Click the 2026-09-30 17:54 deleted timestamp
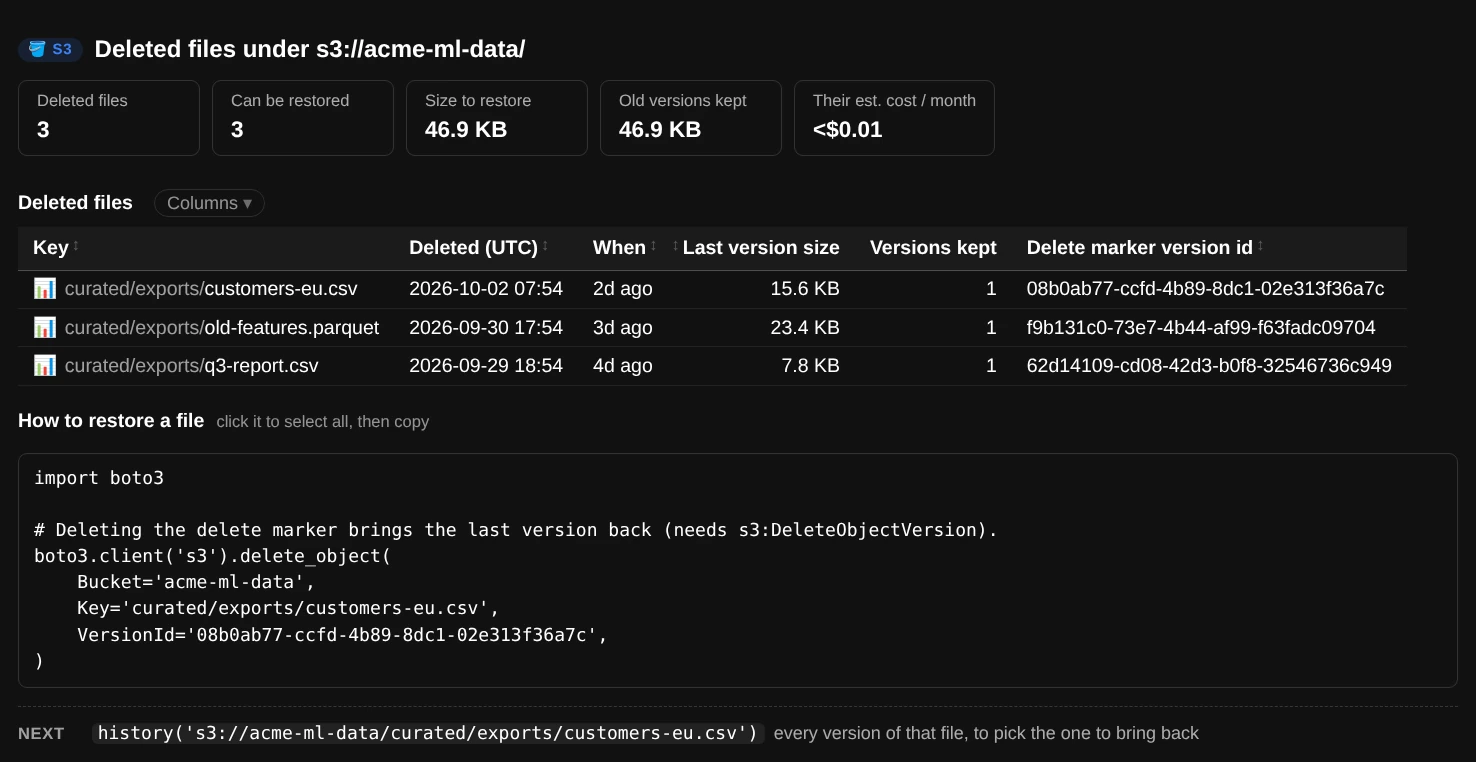The width and height of the screenshot is (1476, 762). (x=486, y=328)
